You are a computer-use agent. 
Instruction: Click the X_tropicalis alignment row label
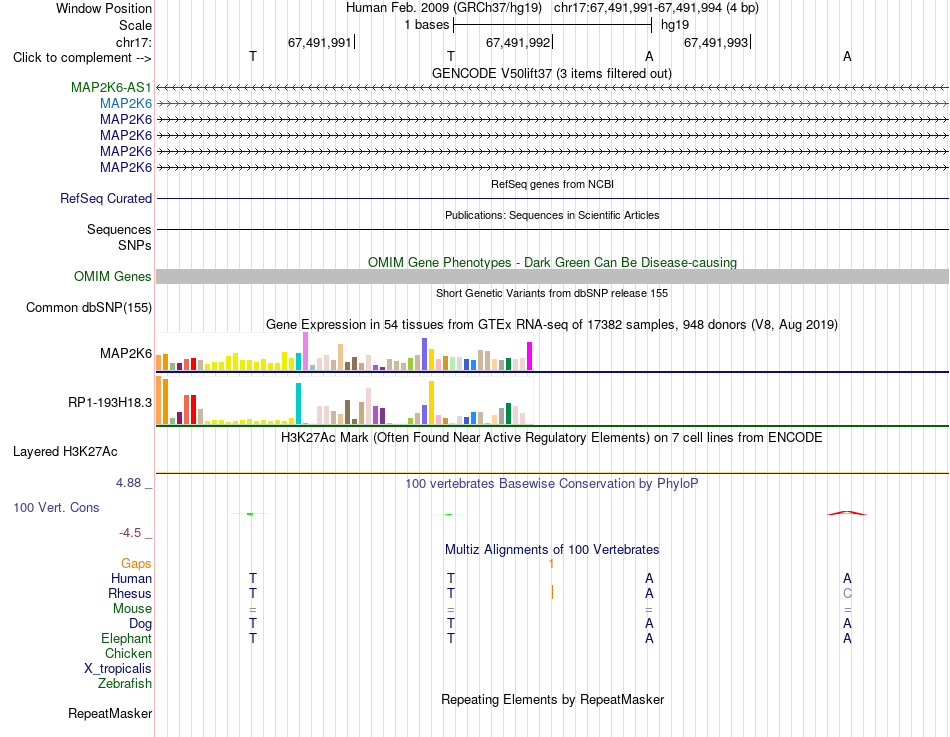(118, 669)
